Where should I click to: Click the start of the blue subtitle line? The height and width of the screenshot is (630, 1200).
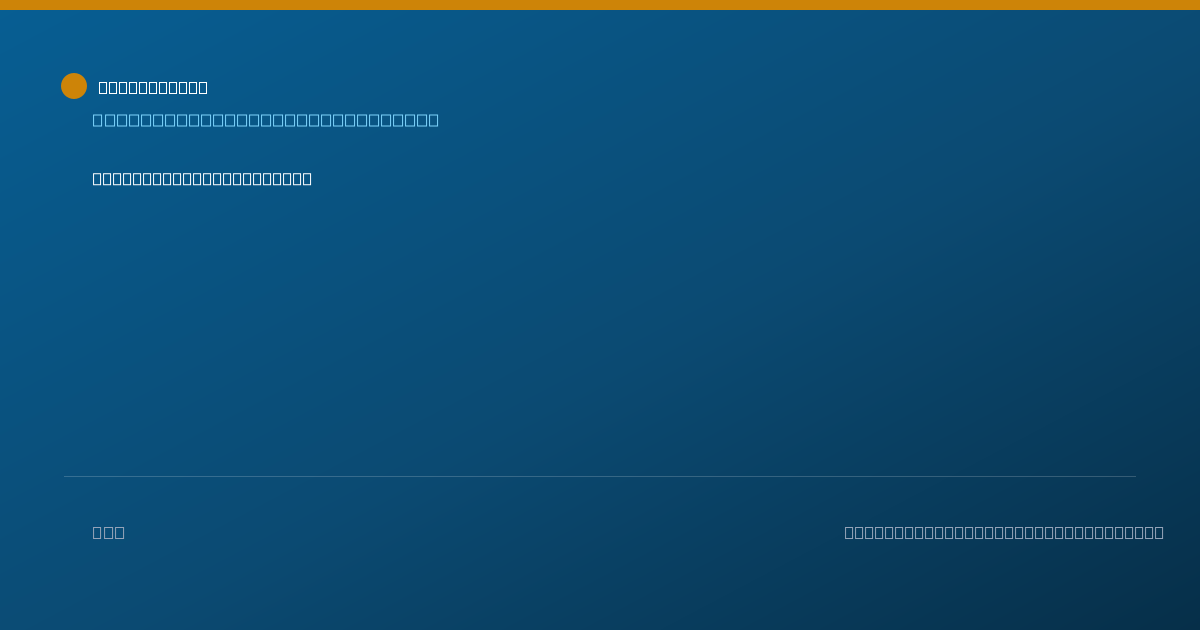[x=98, y=120]
